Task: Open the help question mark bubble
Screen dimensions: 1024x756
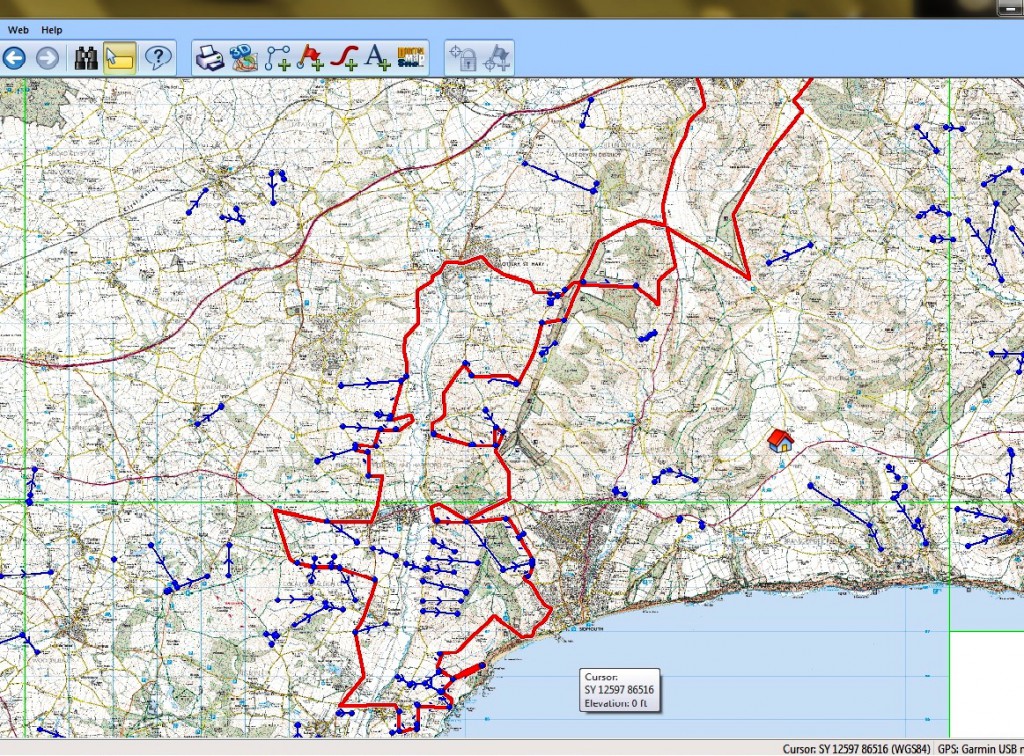Action: point(157,59)
